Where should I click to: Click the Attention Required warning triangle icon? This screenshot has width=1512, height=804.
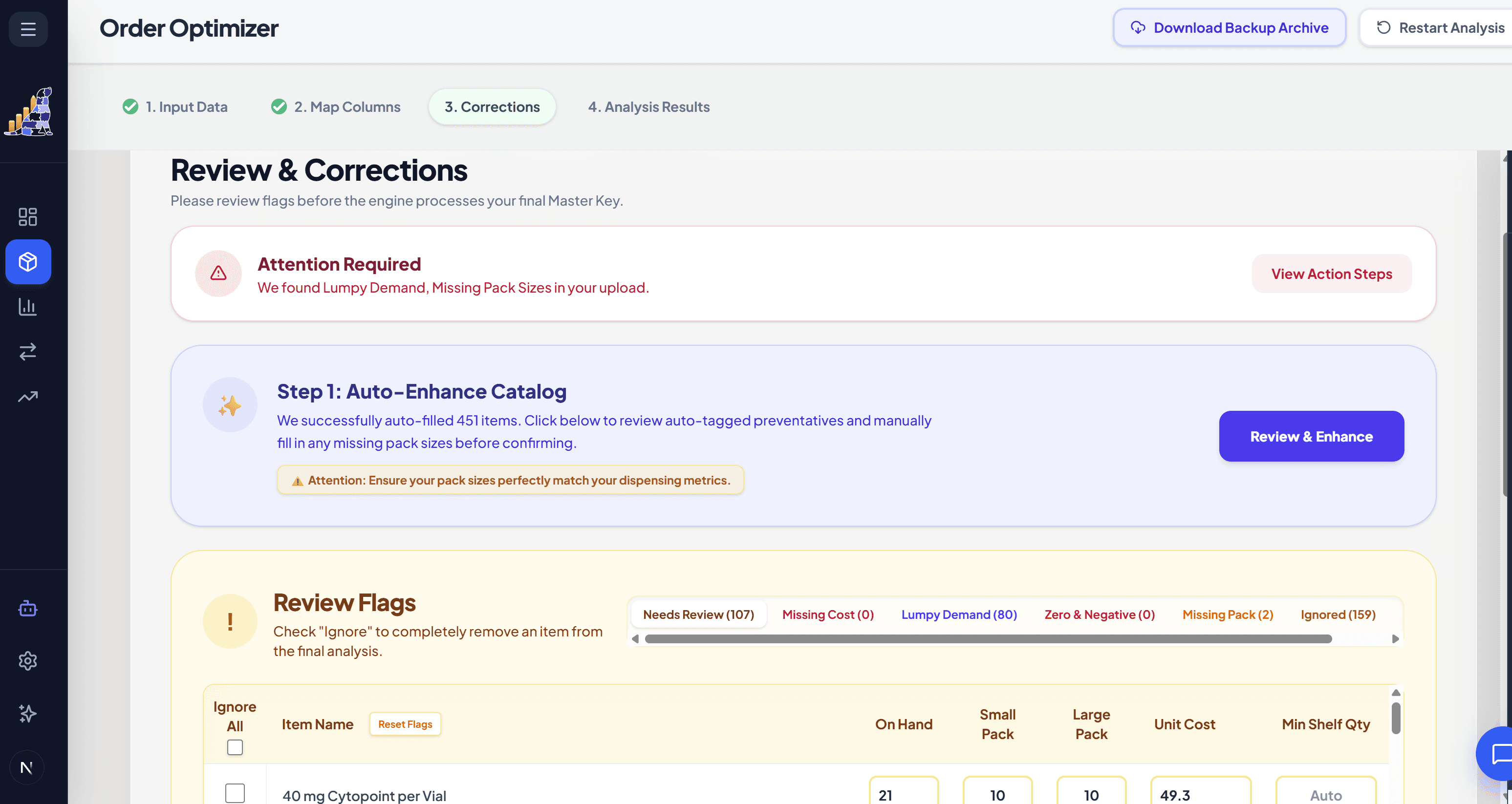coord(218,274)
